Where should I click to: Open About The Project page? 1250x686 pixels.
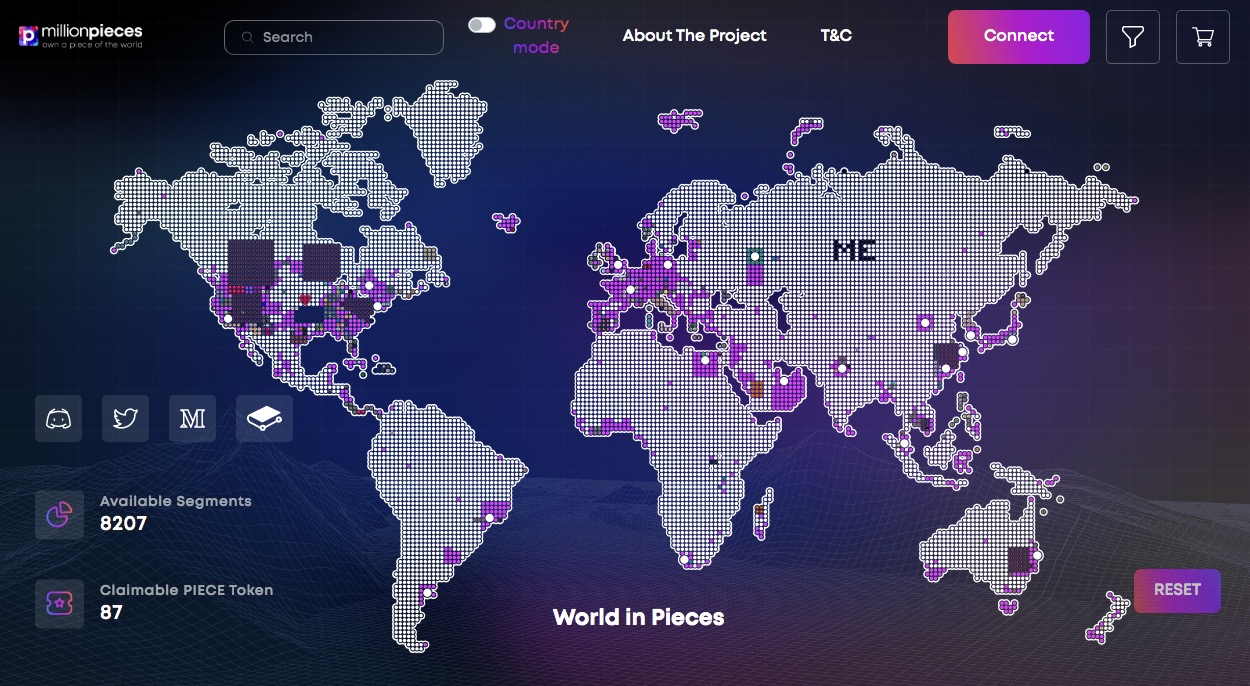click(694, 36)
